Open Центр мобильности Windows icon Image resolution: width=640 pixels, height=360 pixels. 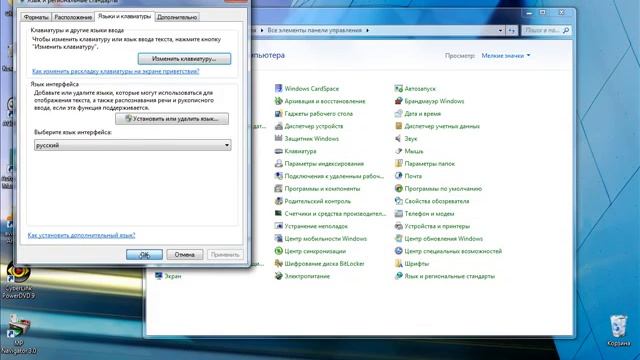coord(279,238)
